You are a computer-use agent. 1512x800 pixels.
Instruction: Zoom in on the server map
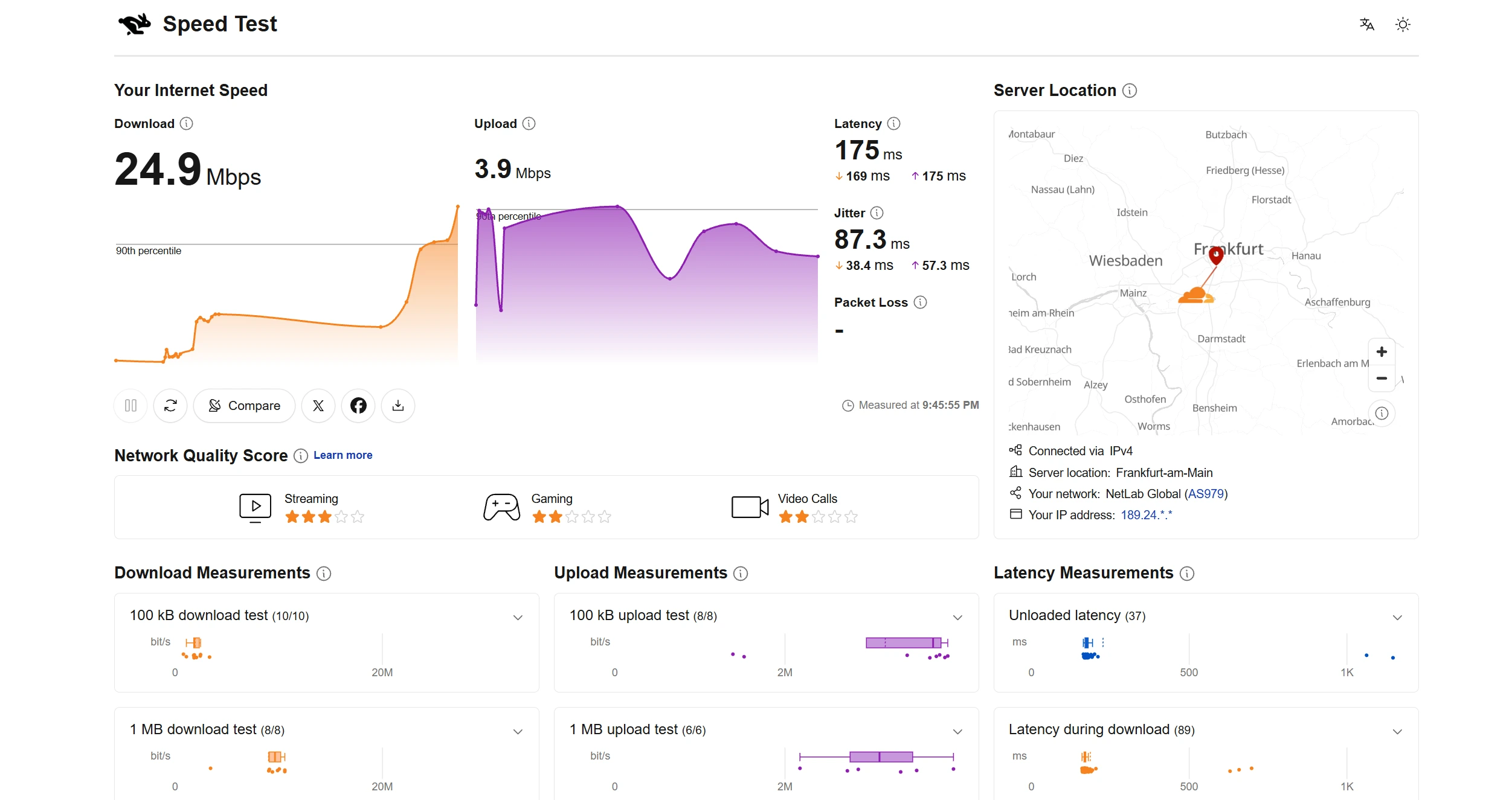(x=1382, y=352)
